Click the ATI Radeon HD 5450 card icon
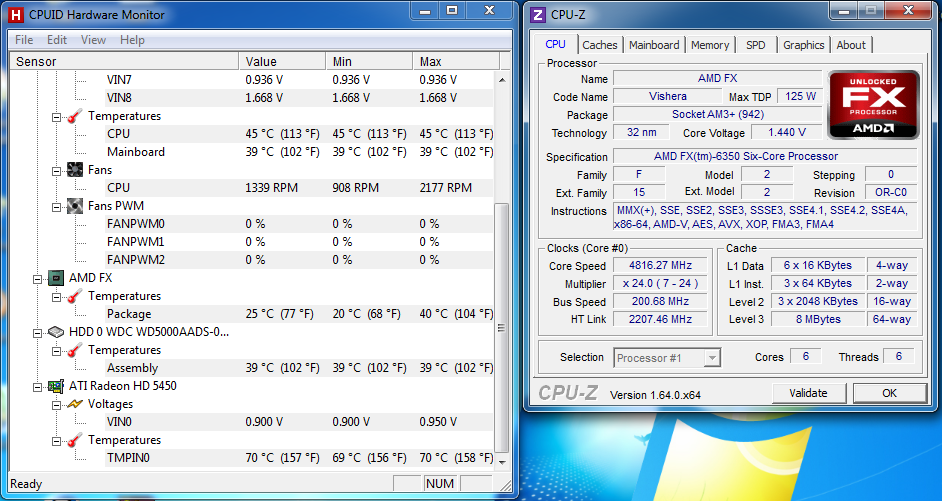Image resolution: width=942 pixels, height=501 pixels. [x=54, y=386]
